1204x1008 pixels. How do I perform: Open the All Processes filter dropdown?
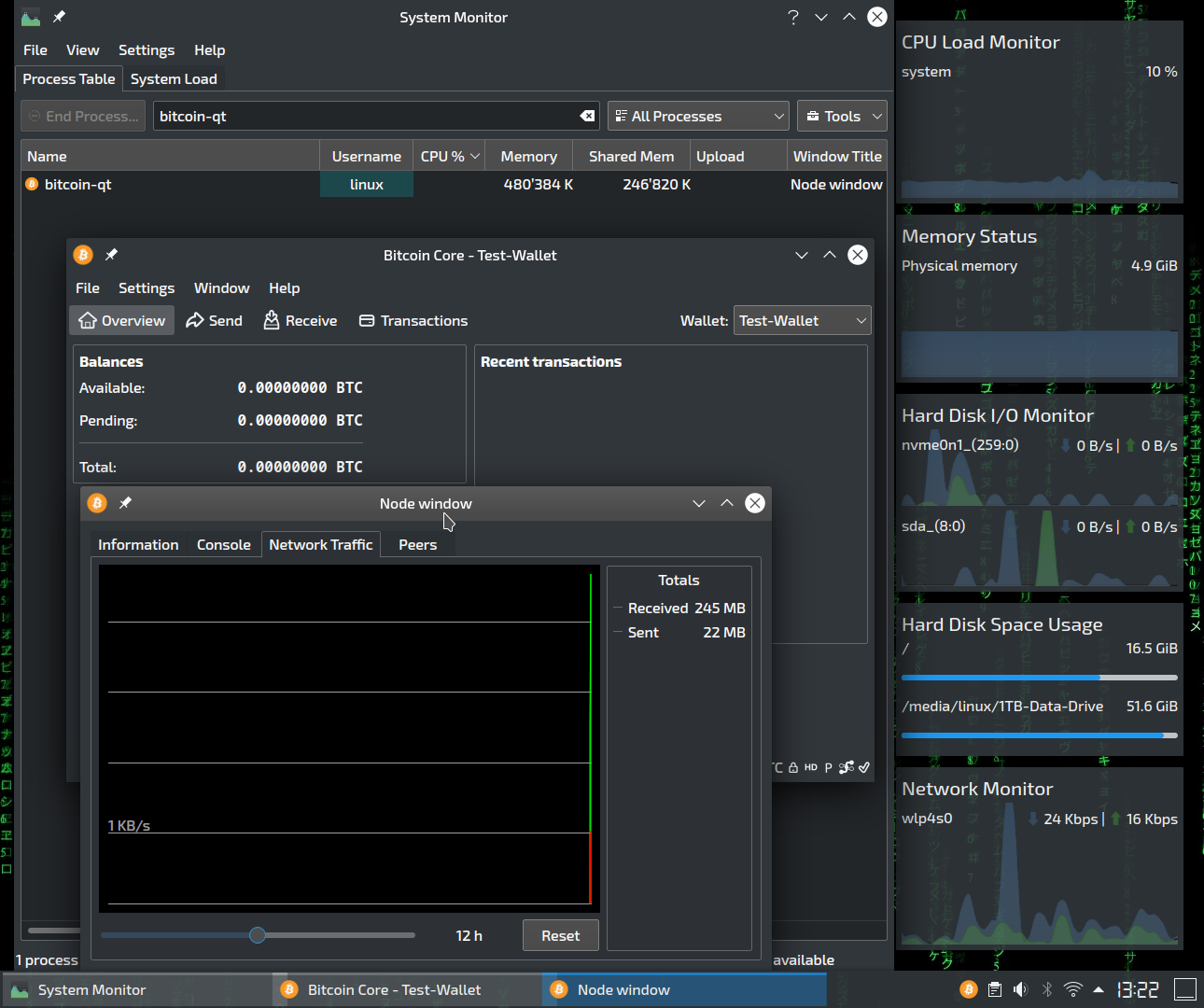(x=698, y=116)
